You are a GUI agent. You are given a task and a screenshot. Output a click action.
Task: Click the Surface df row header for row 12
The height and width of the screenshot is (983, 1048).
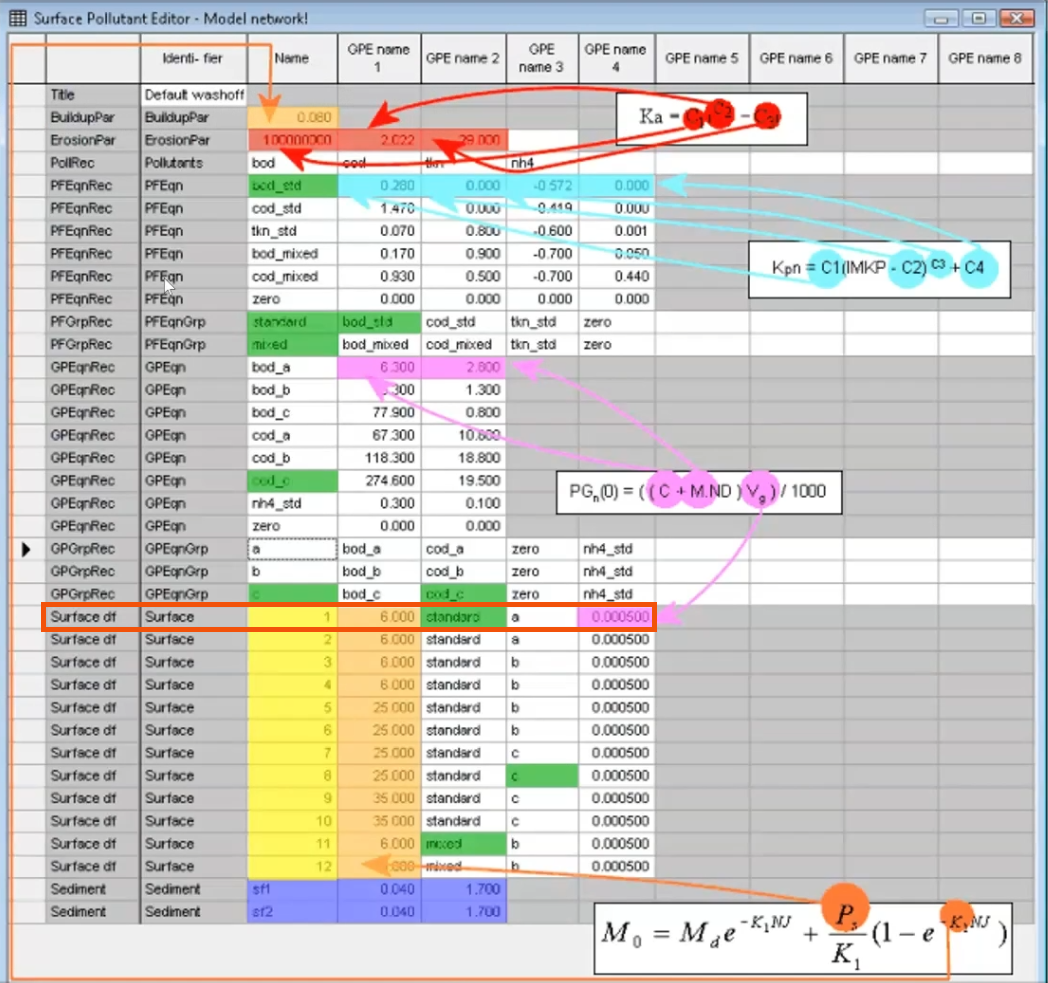[x=87, y=865]
